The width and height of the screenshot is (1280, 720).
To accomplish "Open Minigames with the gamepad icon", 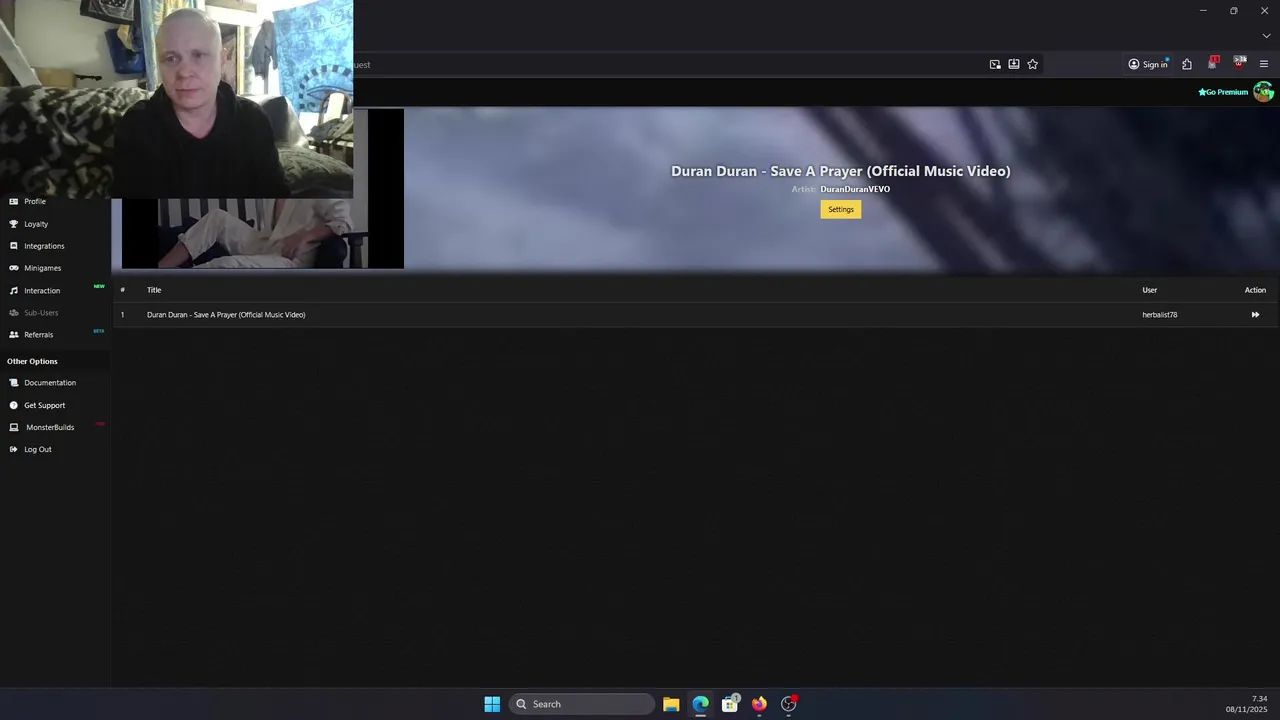I will [x=43, y=268].
